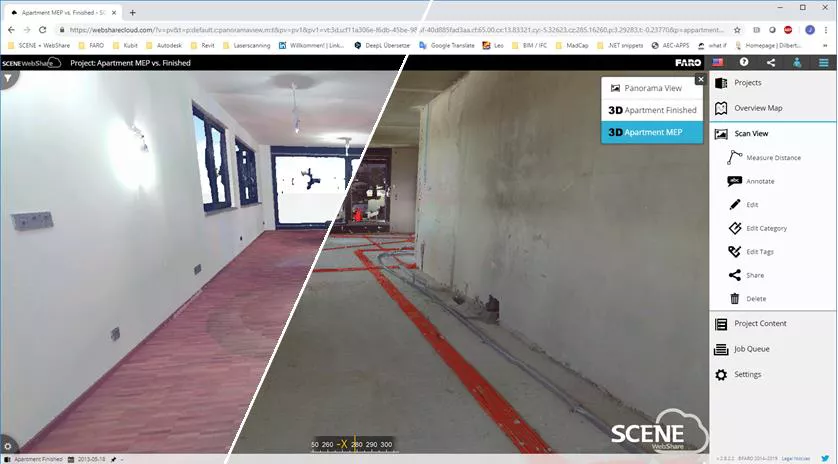Viewport: 838px width, 464px height.
Task: Open the FARO bookmark folder
Action: (91, 45)
